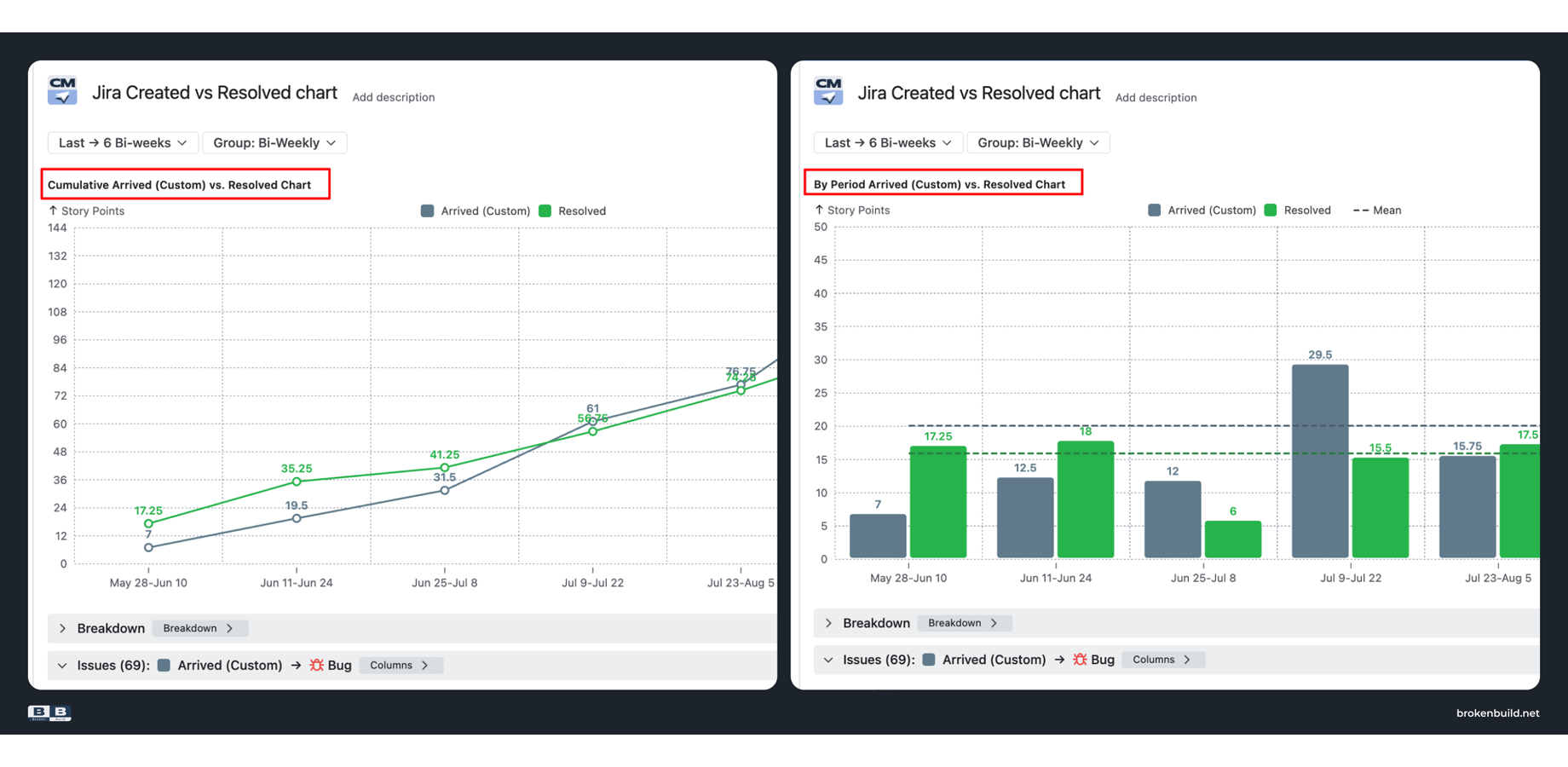Click the brokenbuild.net link in footer
1568x767 pixels.
pos(1497,713)
